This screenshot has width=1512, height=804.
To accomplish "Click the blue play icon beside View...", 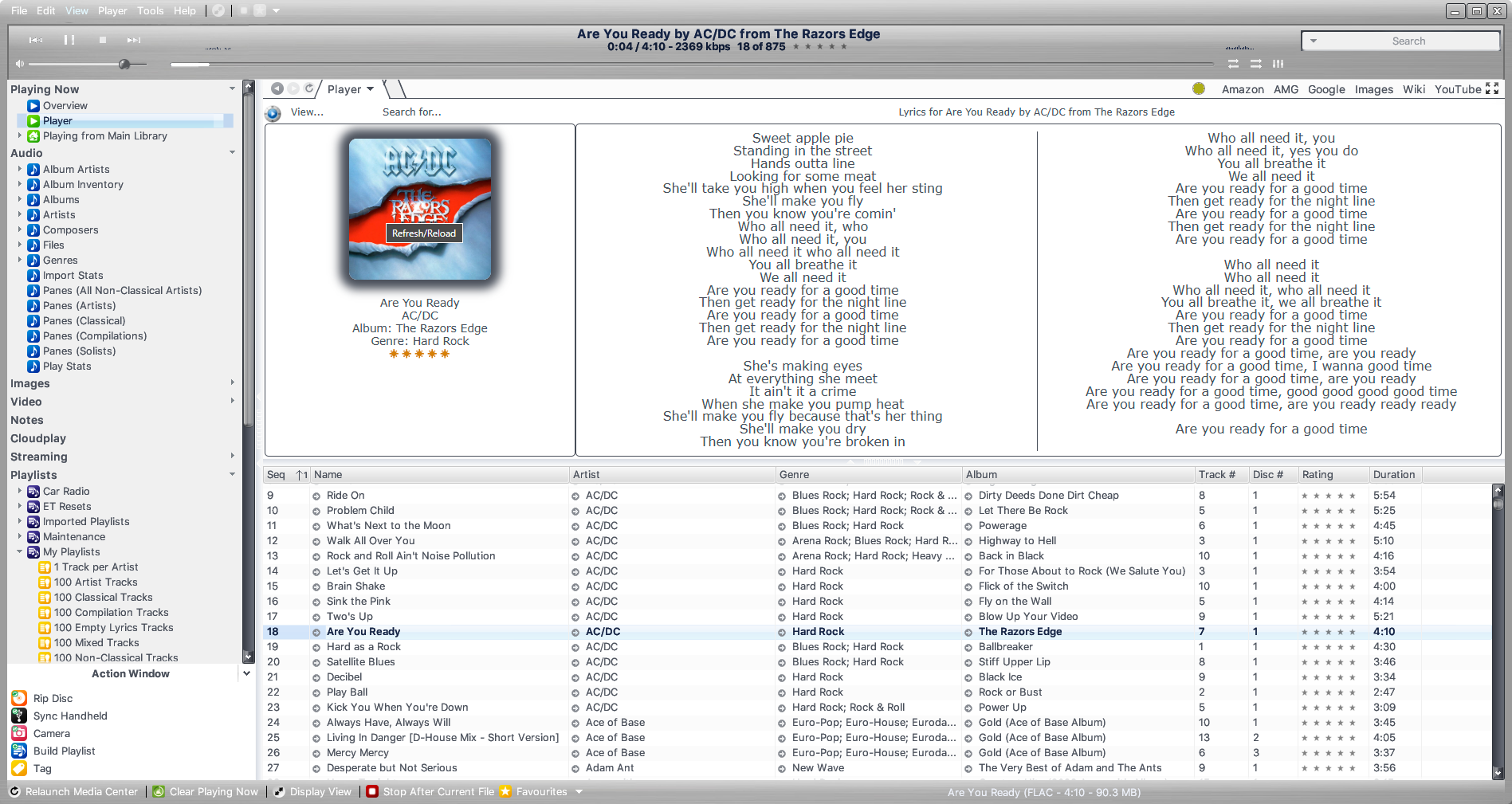I will (273, 113).
